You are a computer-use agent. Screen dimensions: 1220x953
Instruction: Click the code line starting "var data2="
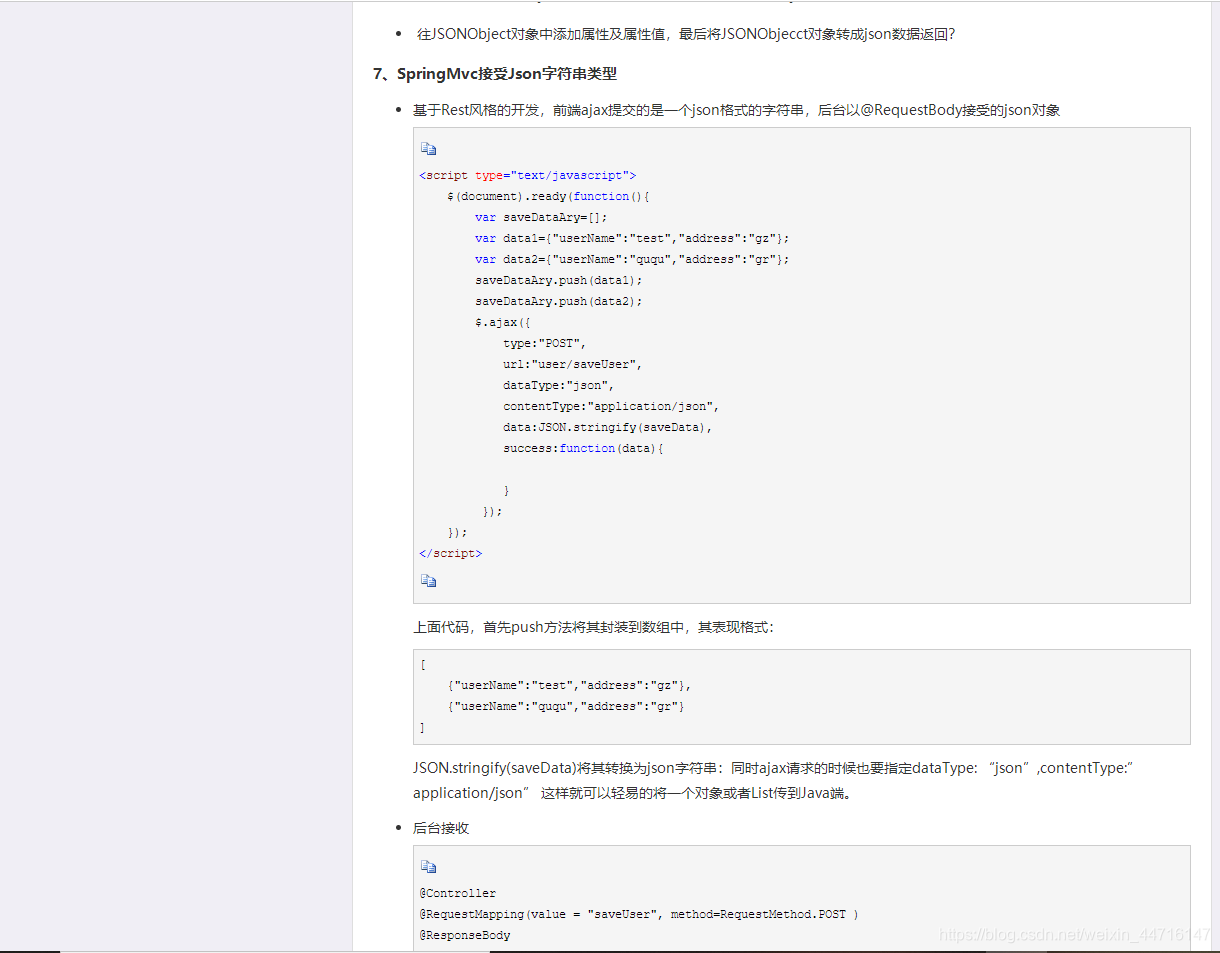coord(632,259)
